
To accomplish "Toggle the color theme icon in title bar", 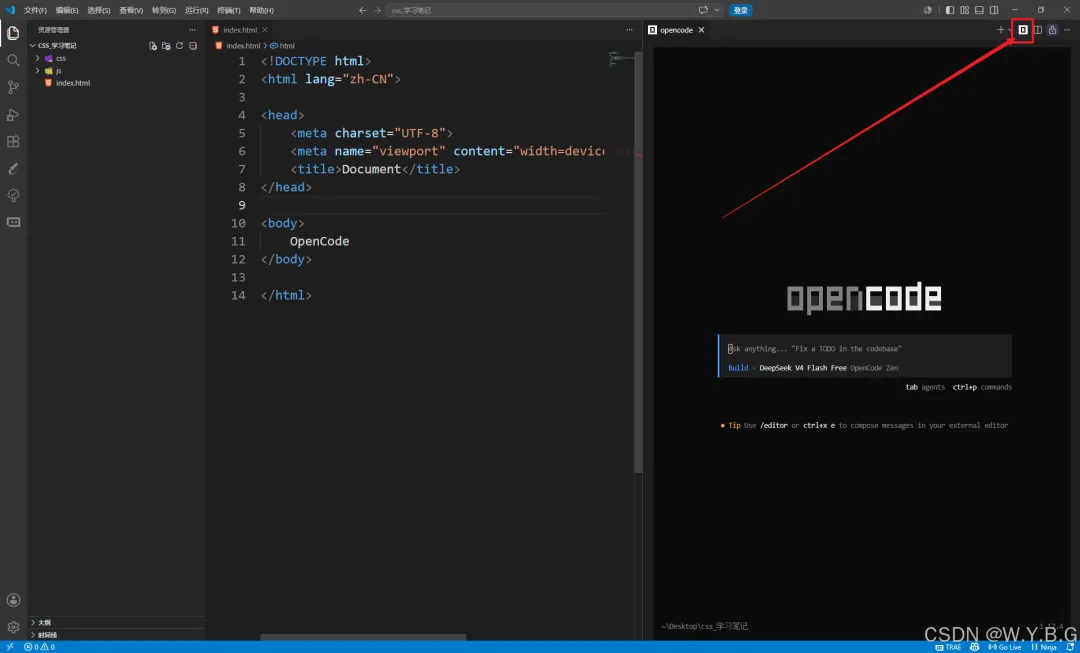I will click(927, 10).
